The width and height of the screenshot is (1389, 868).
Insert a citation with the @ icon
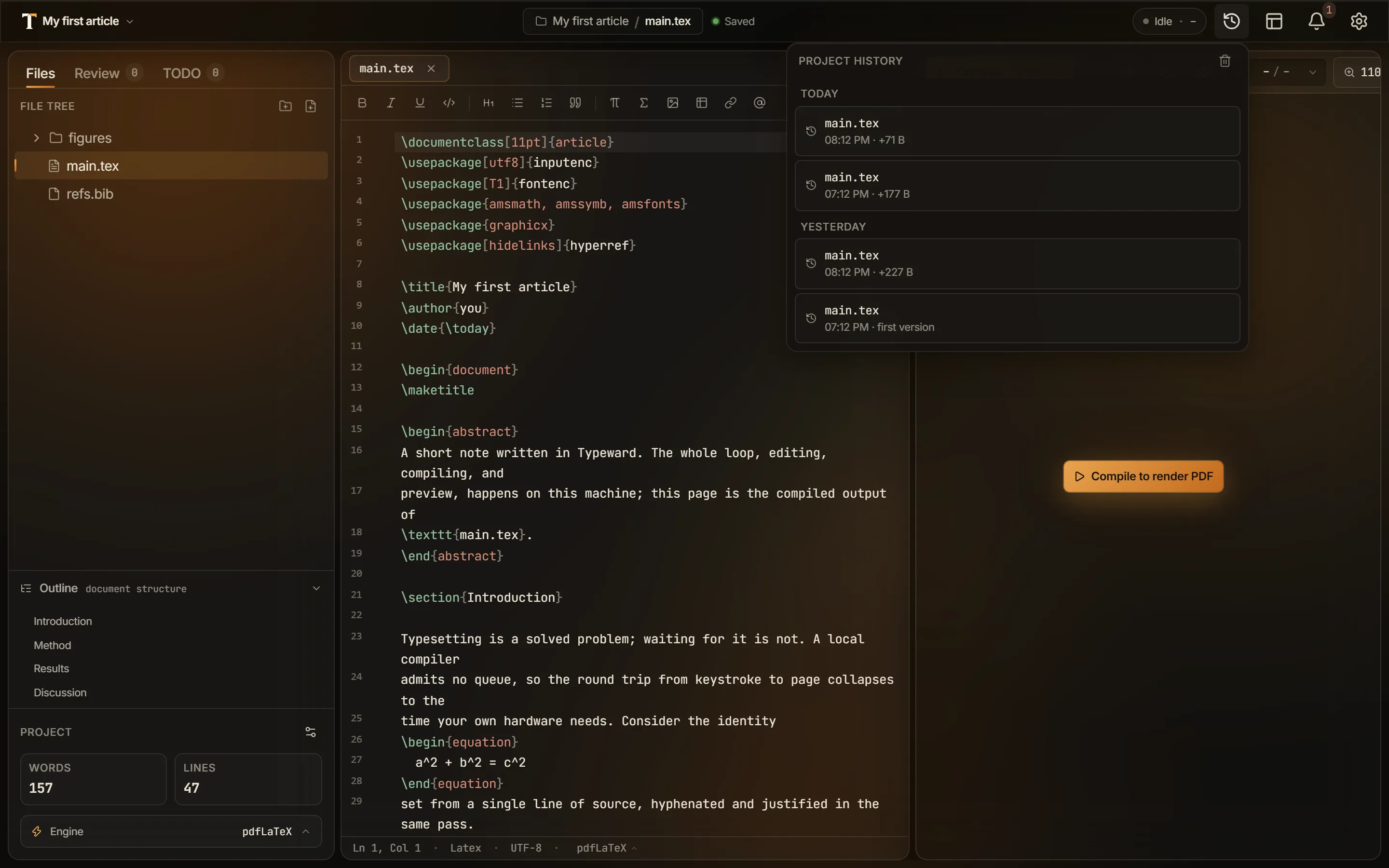tap(759, 103)
